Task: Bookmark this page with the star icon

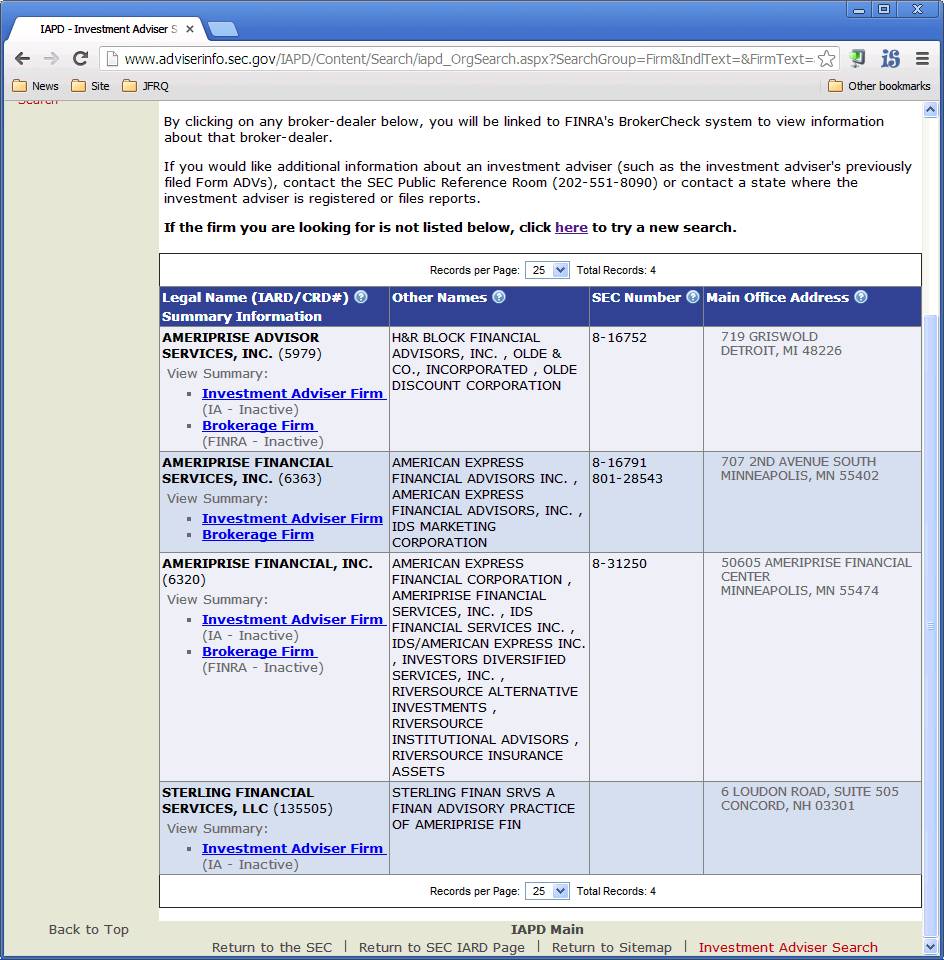Action: 826,59
